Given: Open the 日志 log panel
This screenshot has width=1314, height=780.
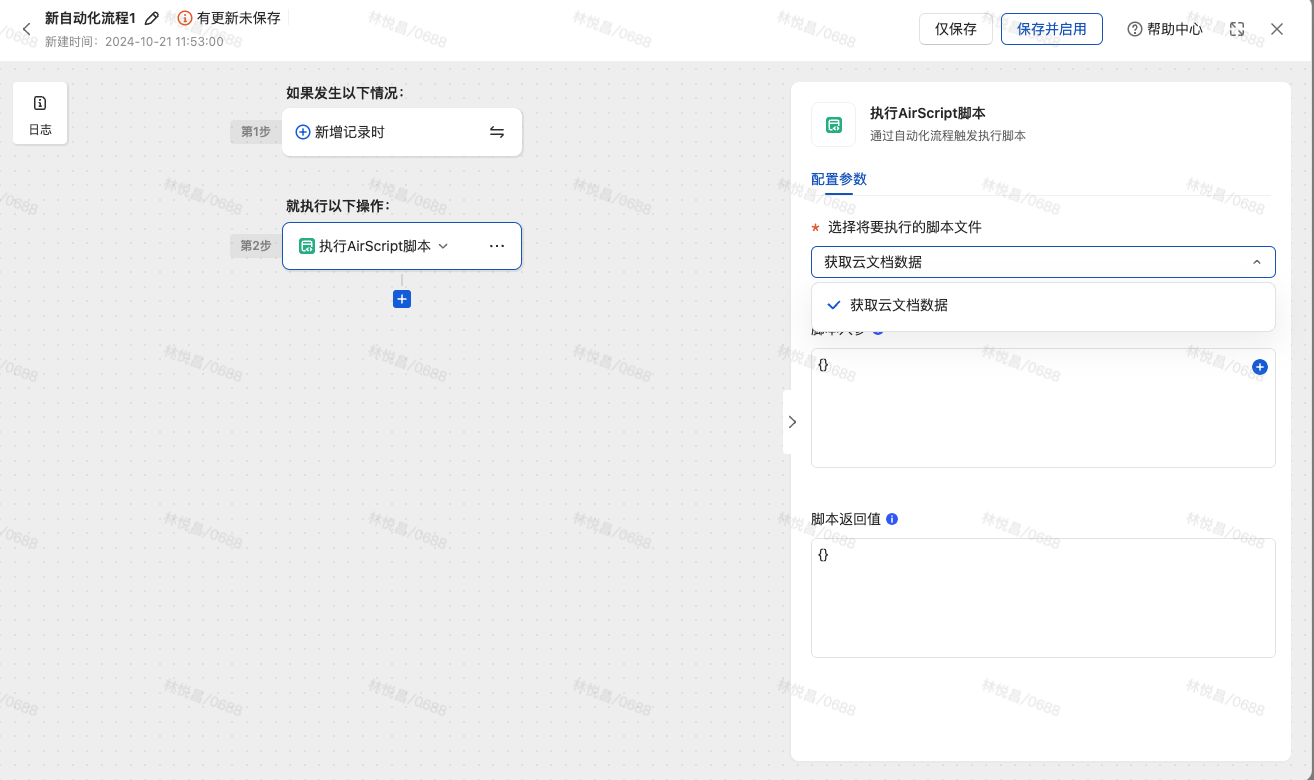Looking at the screenshot, I should click(x=40, y=114).
